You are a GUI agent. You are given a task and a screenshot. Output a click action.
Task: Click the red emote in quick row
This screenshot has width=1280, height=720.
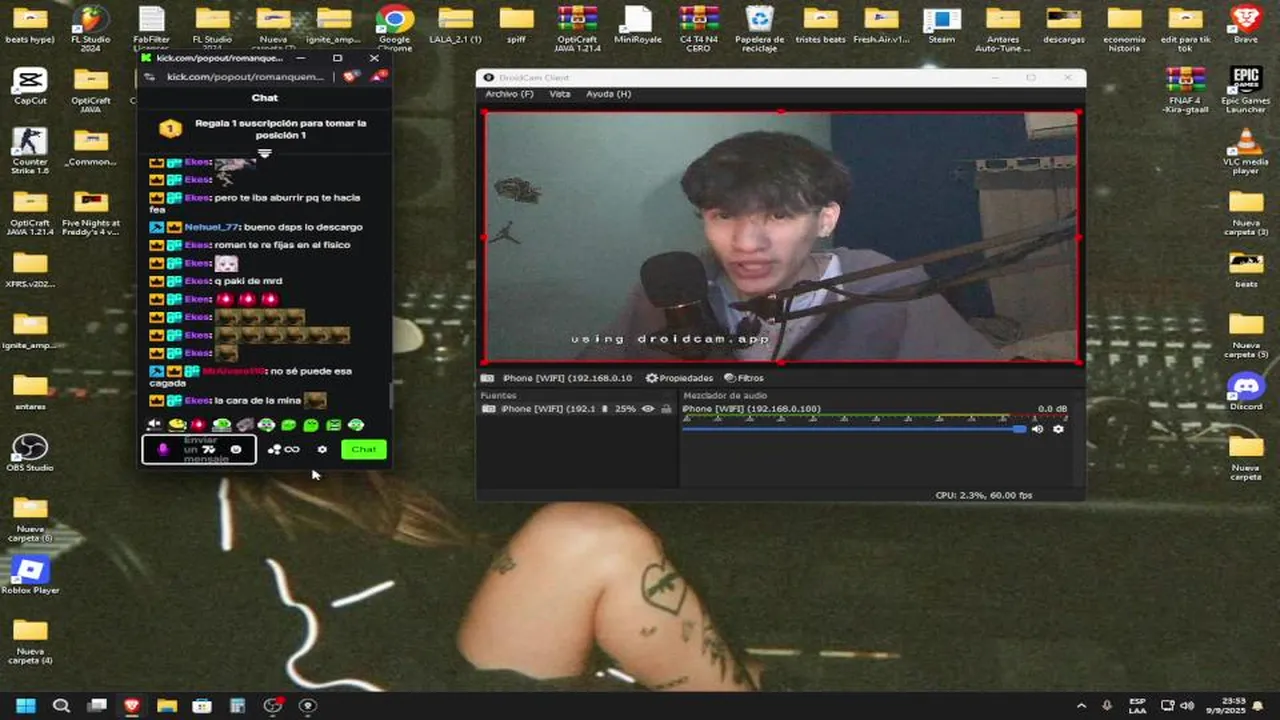(198, 425)
